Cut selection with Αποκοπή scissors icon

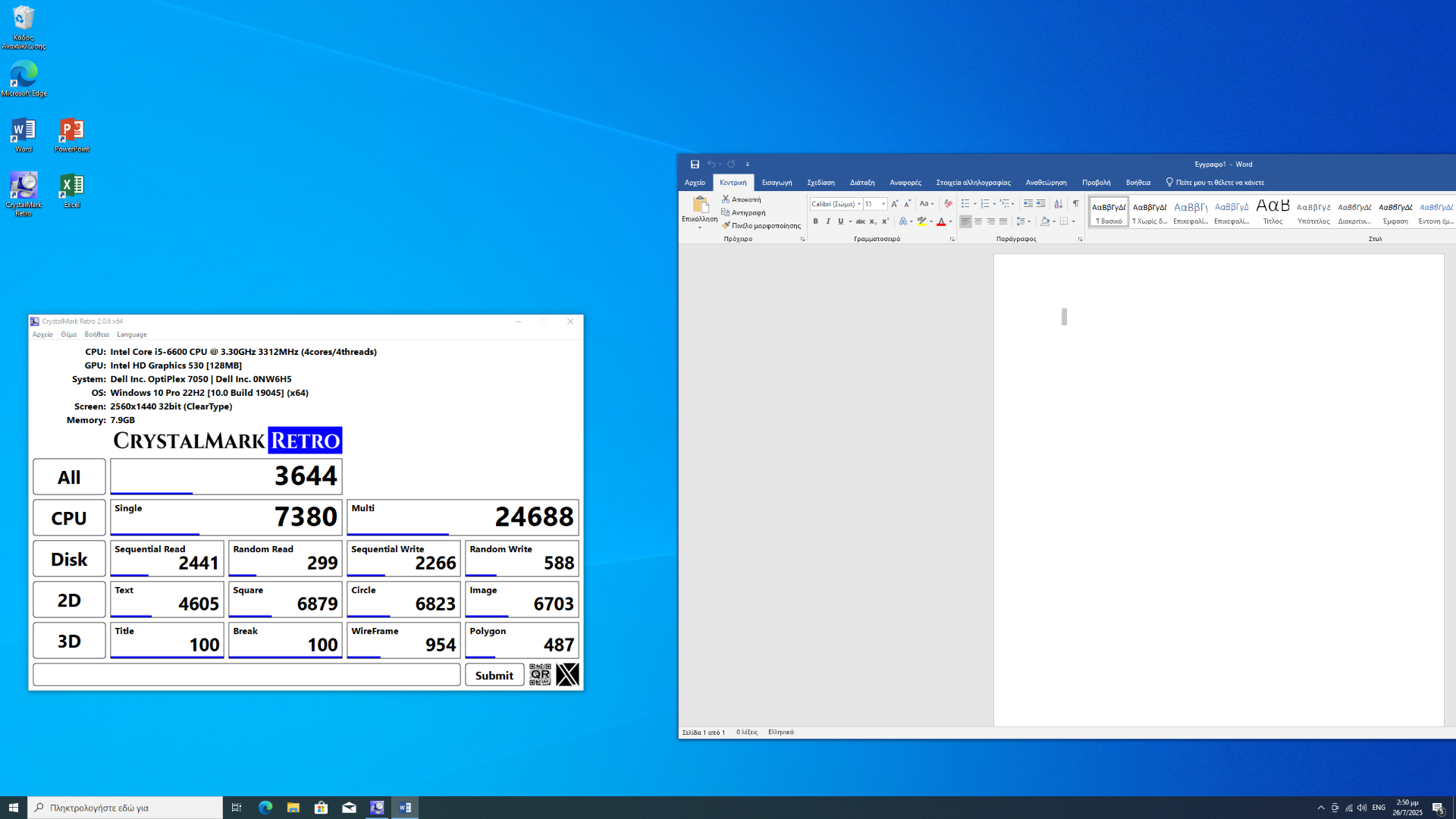726,199
